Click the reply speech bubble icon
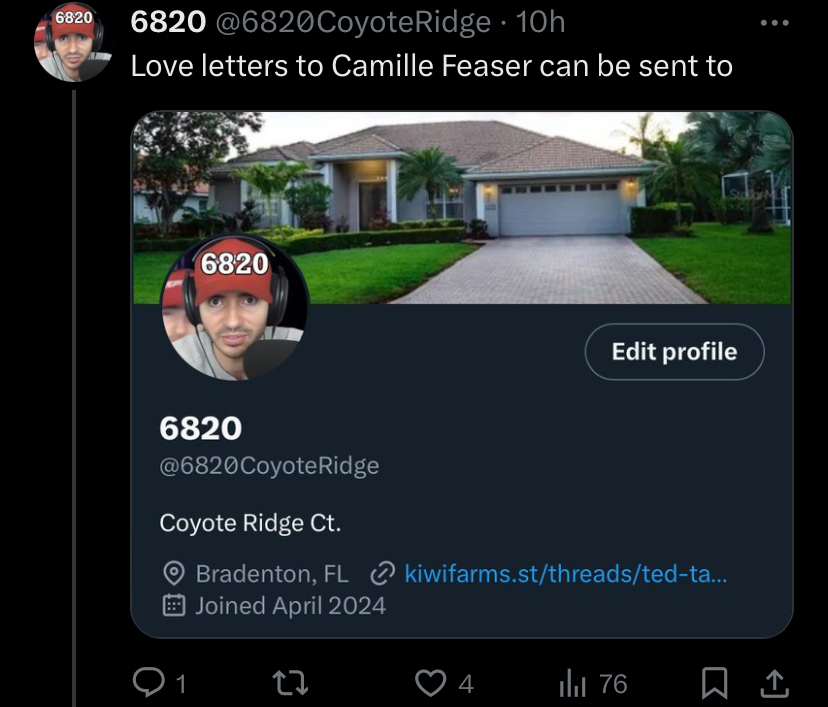The image size is (828, 707). 148,682
